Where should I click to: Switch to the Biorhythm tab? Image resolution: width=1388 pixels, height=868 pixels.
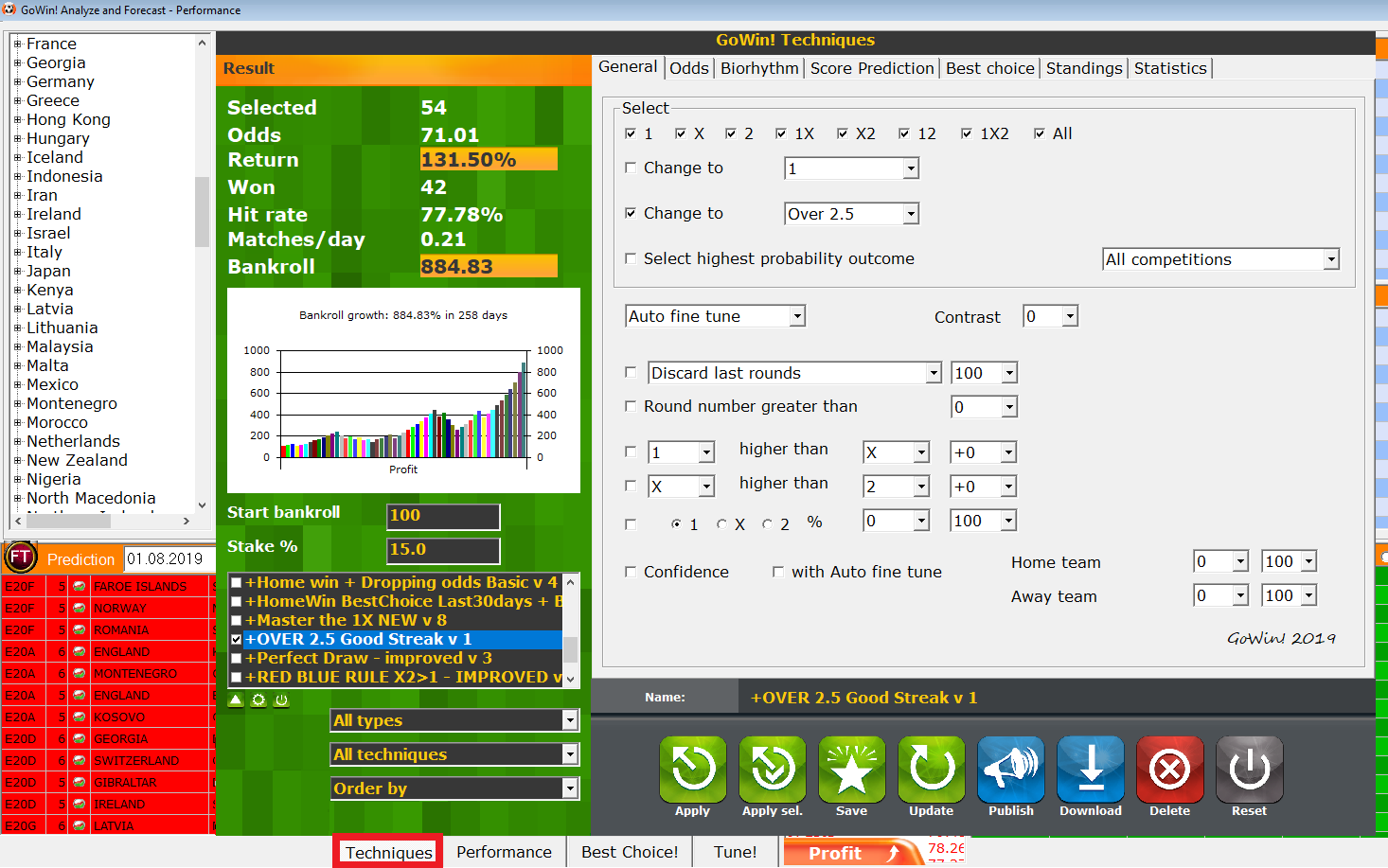coord(759,68)
